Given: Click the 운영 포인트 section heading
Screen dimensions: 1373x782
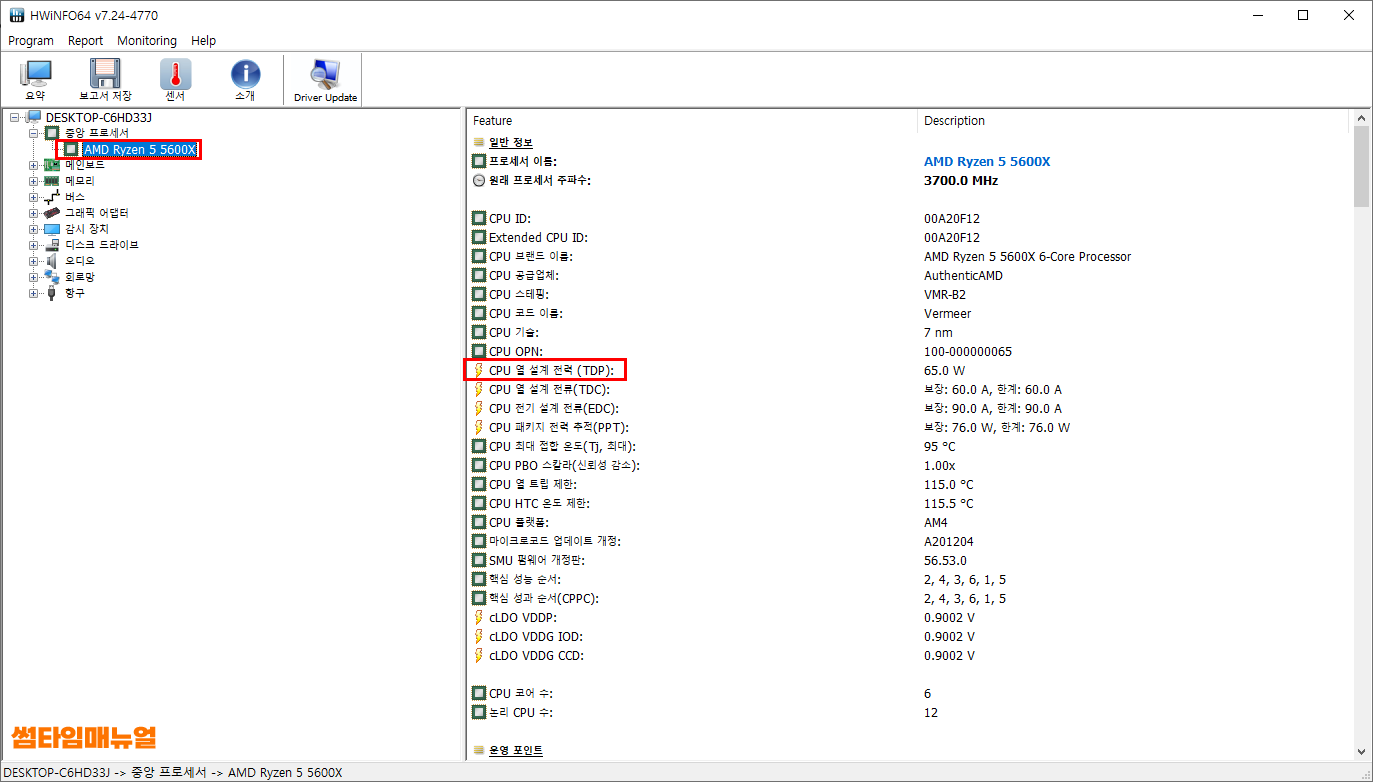Looking at the screenshot, I should coord(516,750).
